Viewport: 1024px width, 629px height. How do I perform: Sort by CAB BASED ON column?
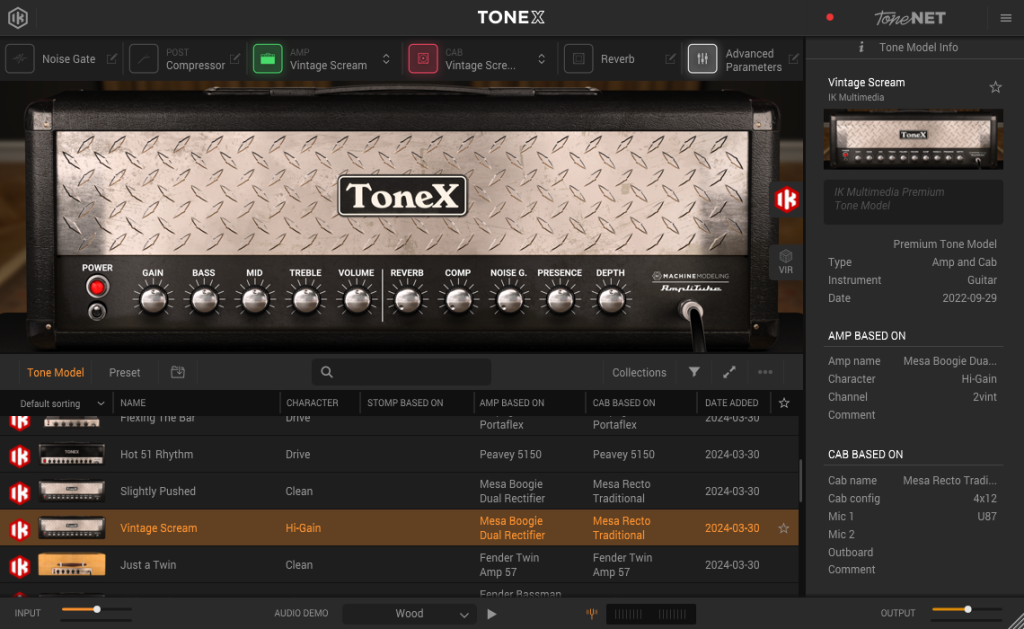click(624, 403)
